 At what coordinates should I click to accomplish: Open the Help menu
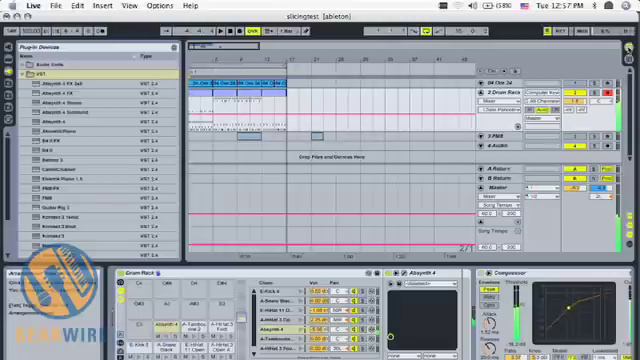[190, 6]
